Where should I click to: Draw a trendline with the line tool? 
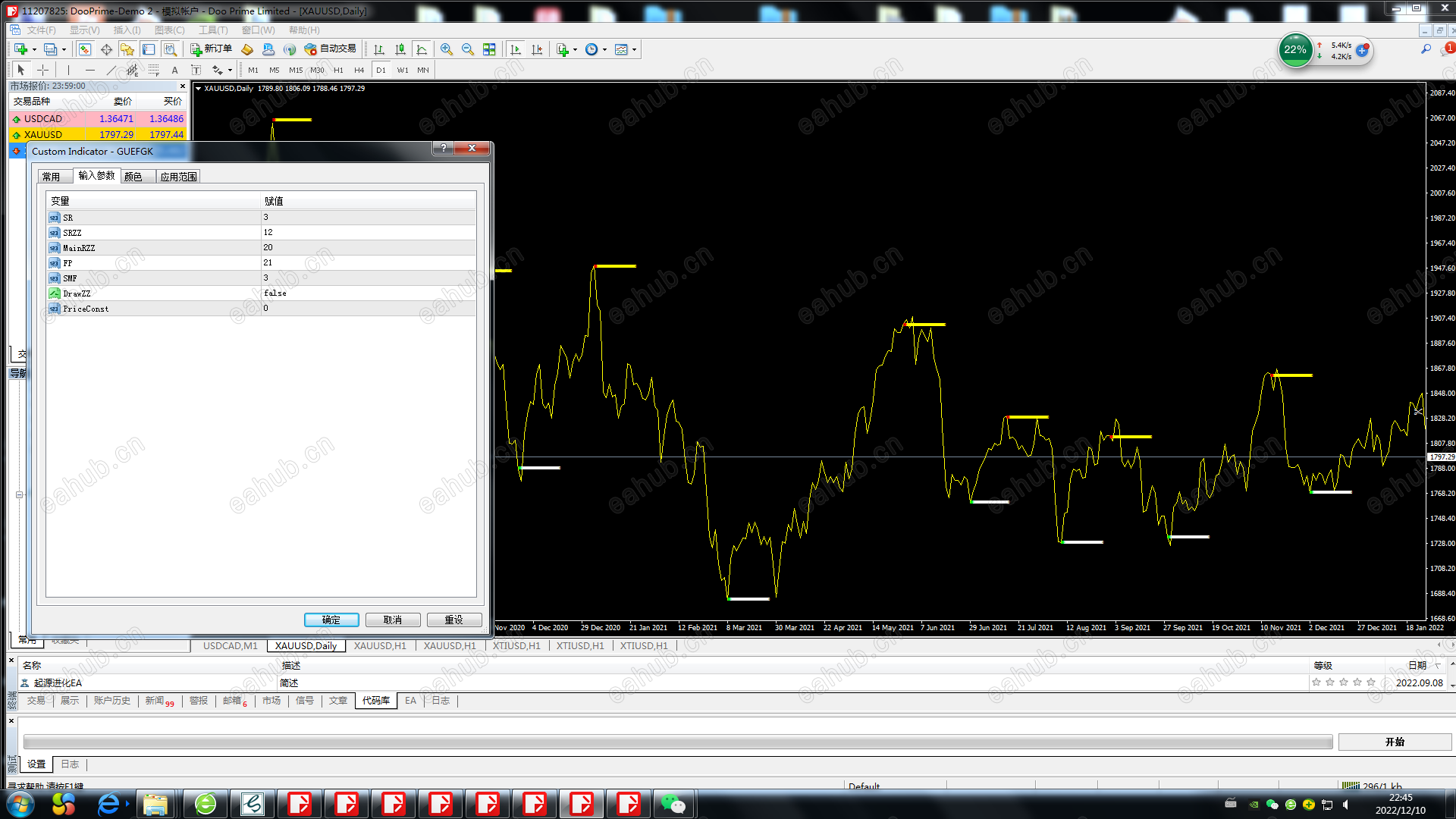click(x=111, y=70)
